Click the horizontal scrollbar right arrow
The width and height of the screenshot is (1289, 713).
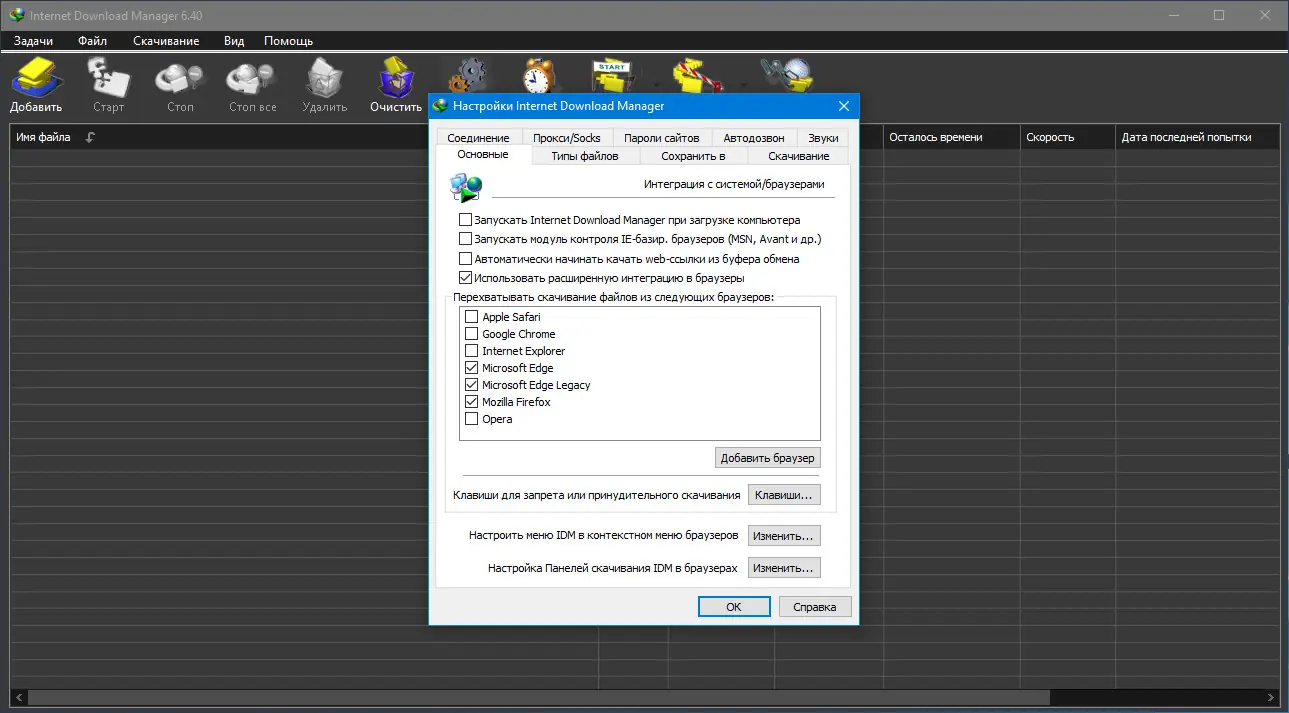click(1271, 697)
